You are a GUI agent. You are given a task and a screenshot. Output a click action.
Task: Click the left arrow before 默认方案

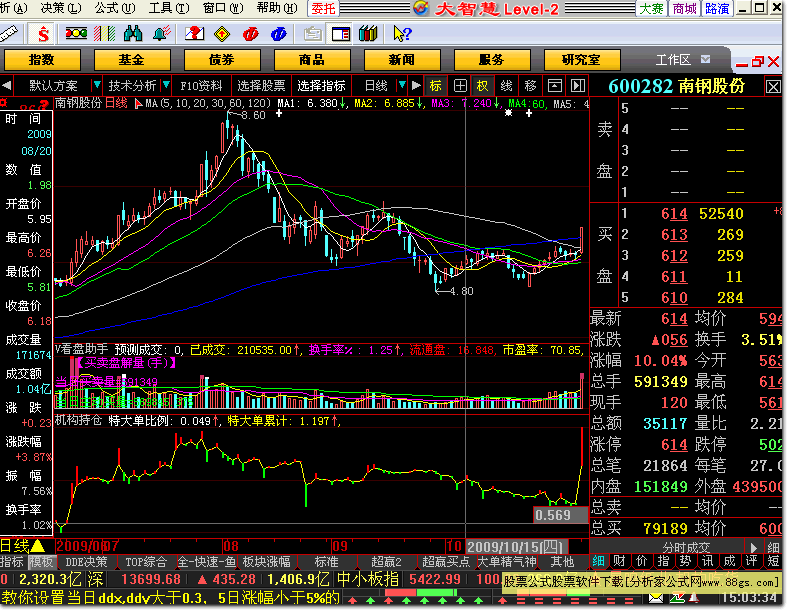[7, 86]
